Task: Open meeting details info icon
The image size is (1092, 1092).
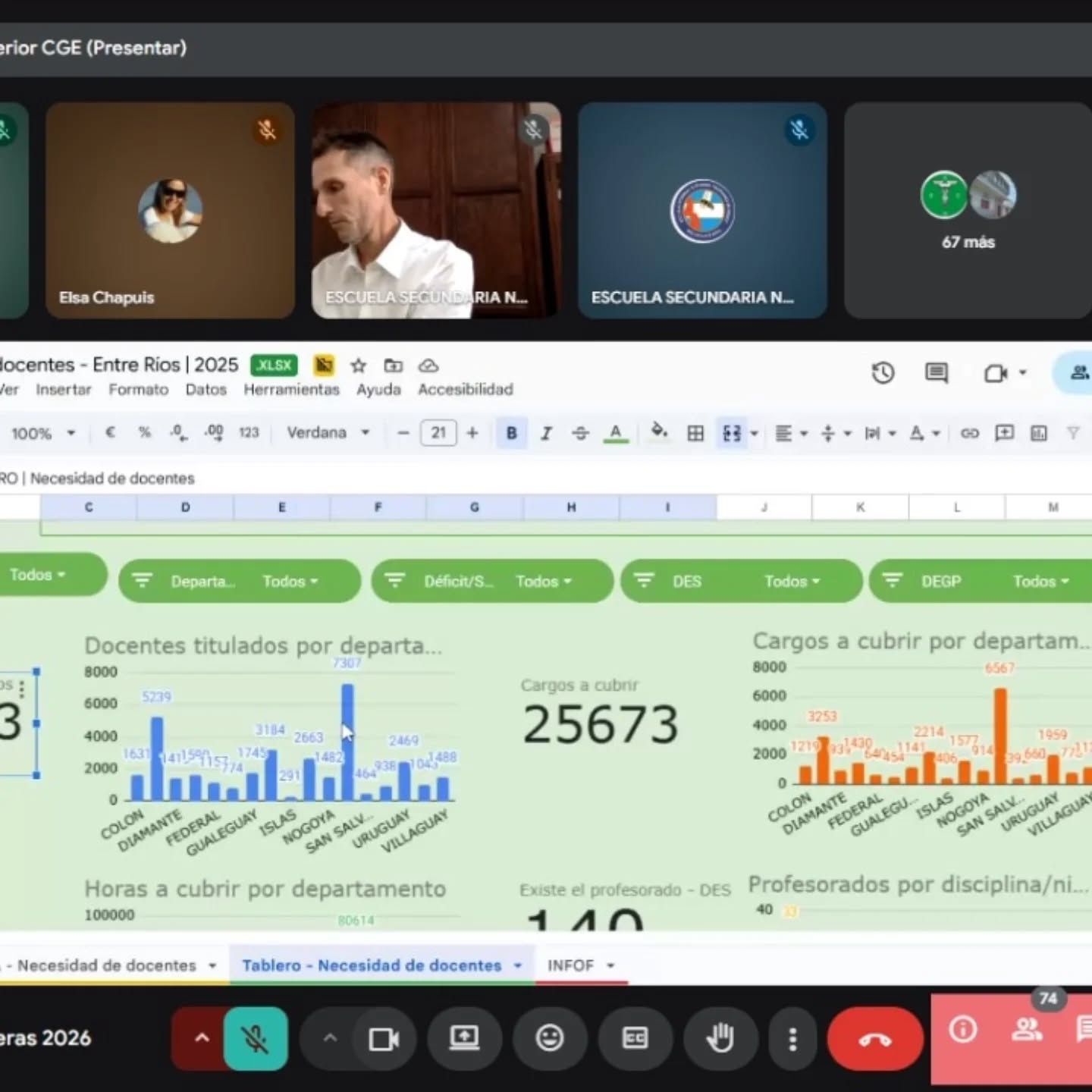Action: click(x=963, y=1030)
